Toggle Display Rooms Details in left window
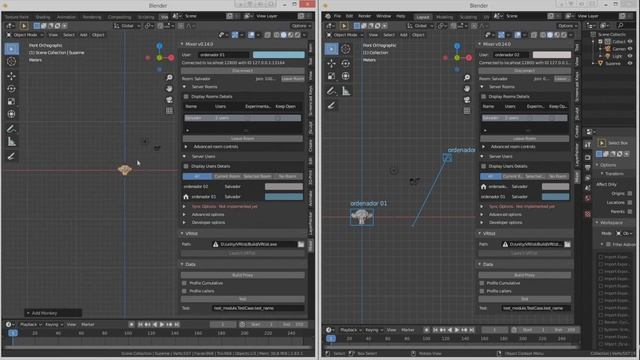The height and width of the screenshot is (360, 640). 186,96
